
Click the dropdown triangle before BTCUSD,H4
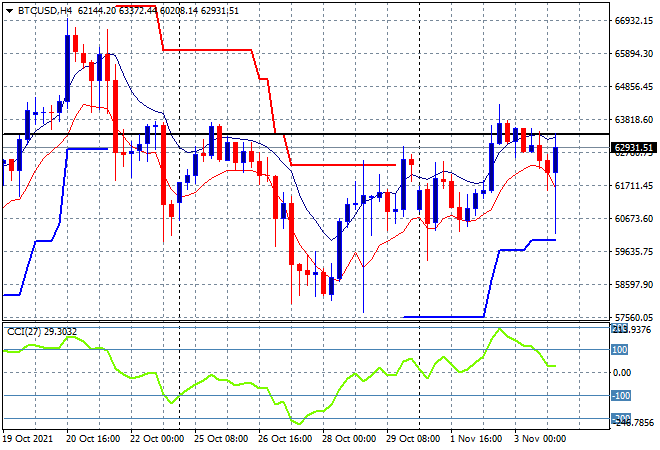pyautogui.click(x=9, y=11)
